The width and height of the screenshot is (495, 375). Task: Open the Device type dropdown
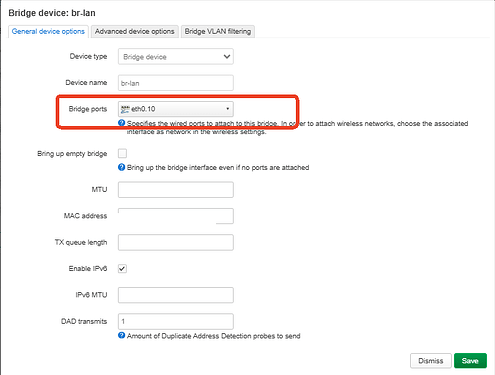pyautogui.click(x=176, y=57)
